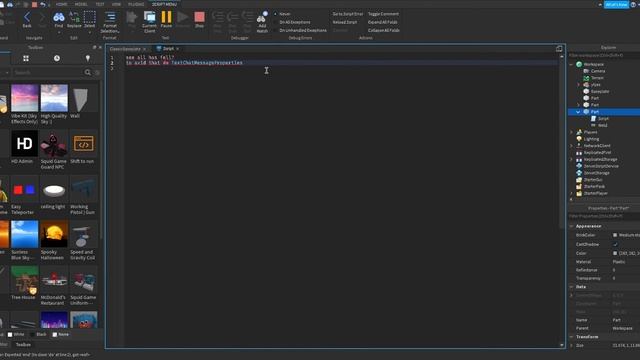The width and height of the screenshot is (640, 360).
Task: Select the Baseplate item in Explorer
Action: click(599, 91)
